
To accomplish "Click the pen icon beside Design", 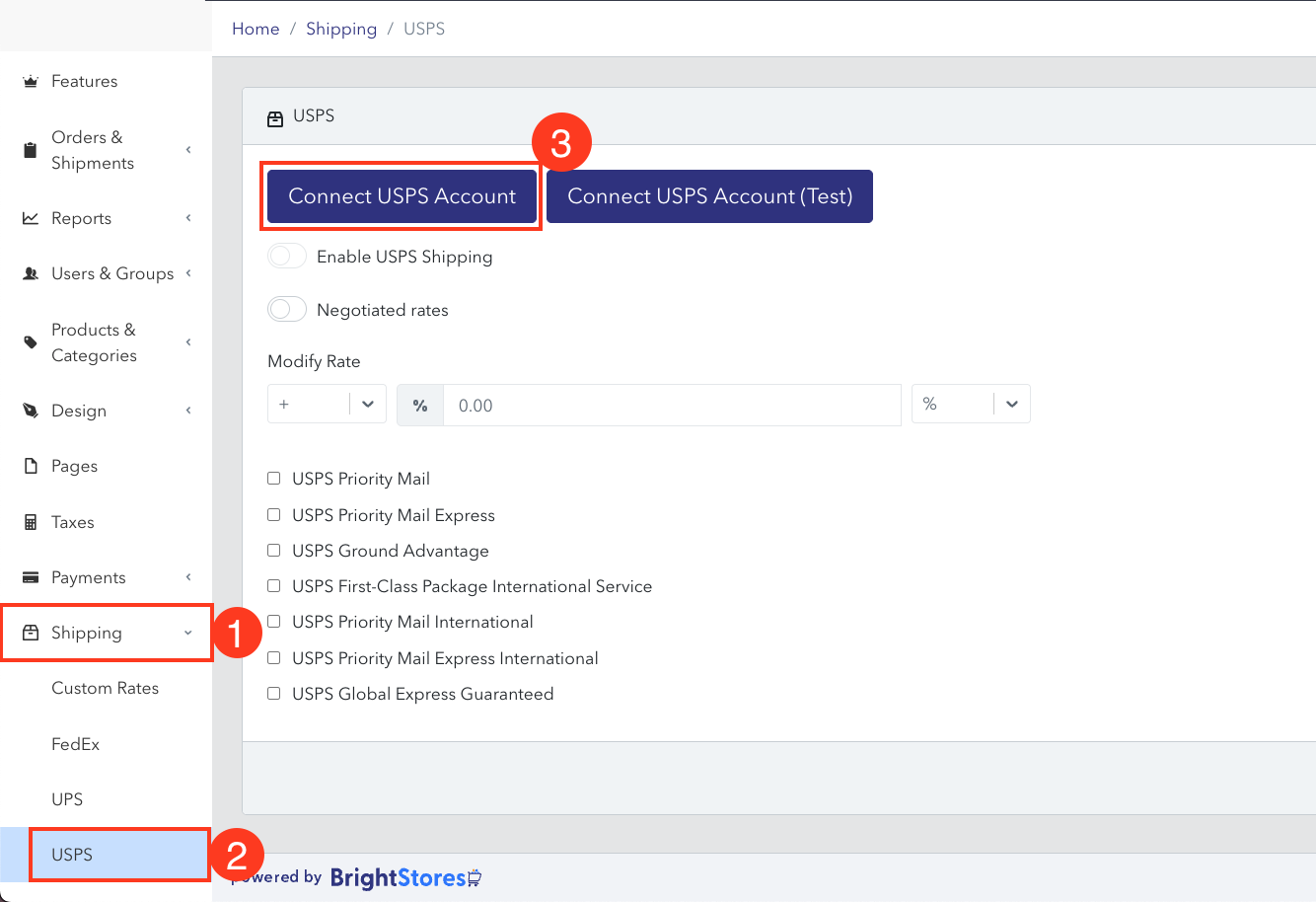I will (x=31, y=411).
